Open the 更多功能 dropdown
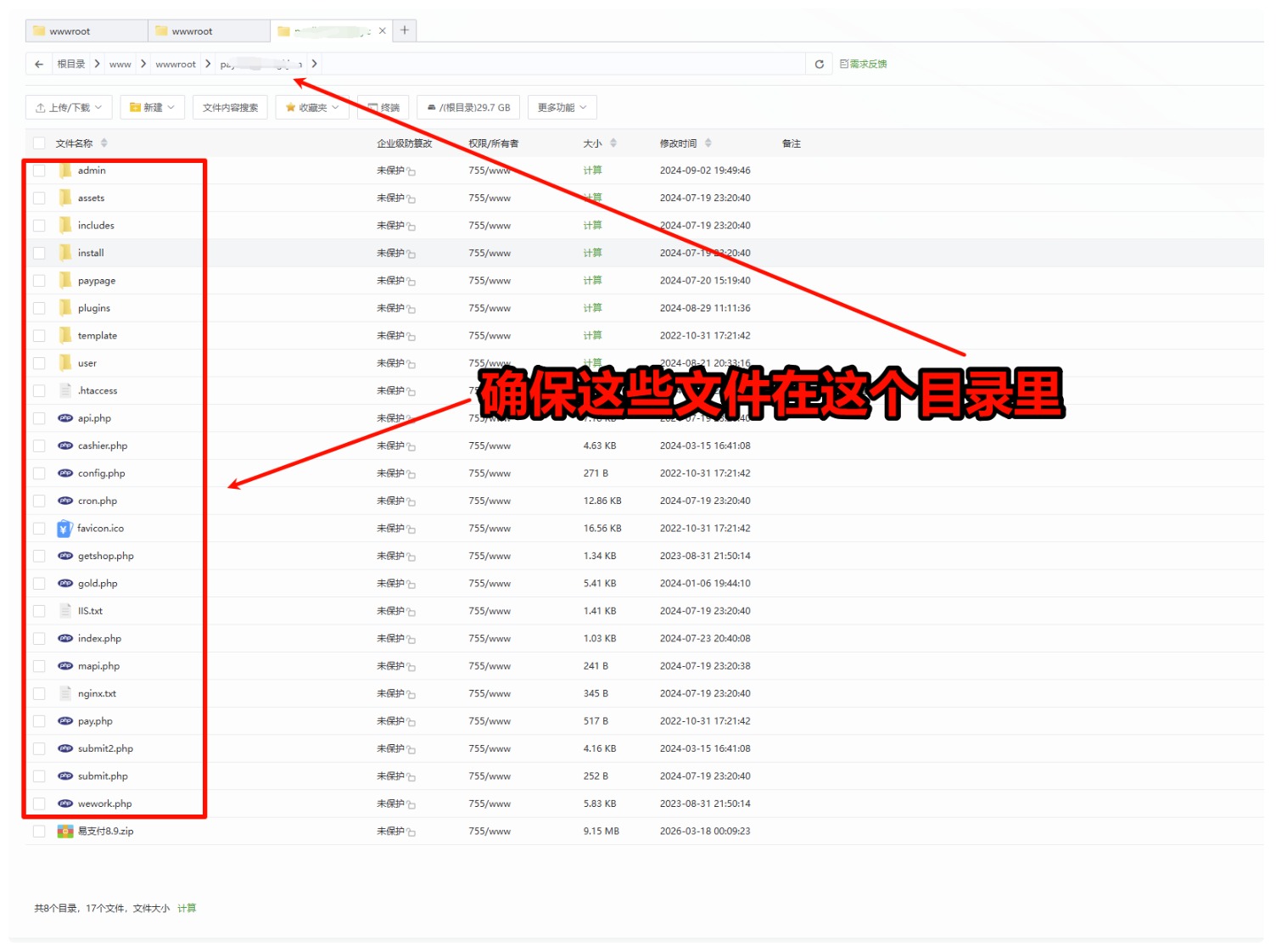 point(562,108)
